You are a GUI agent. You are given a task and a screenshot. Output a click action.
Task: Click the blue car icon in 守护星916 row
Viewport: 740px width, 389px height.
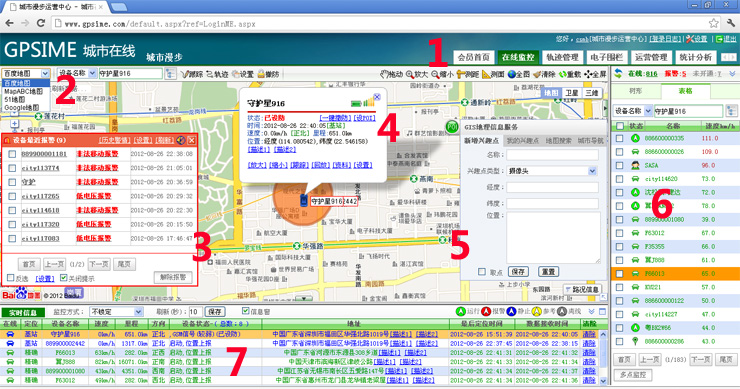[x=9, y=334]
